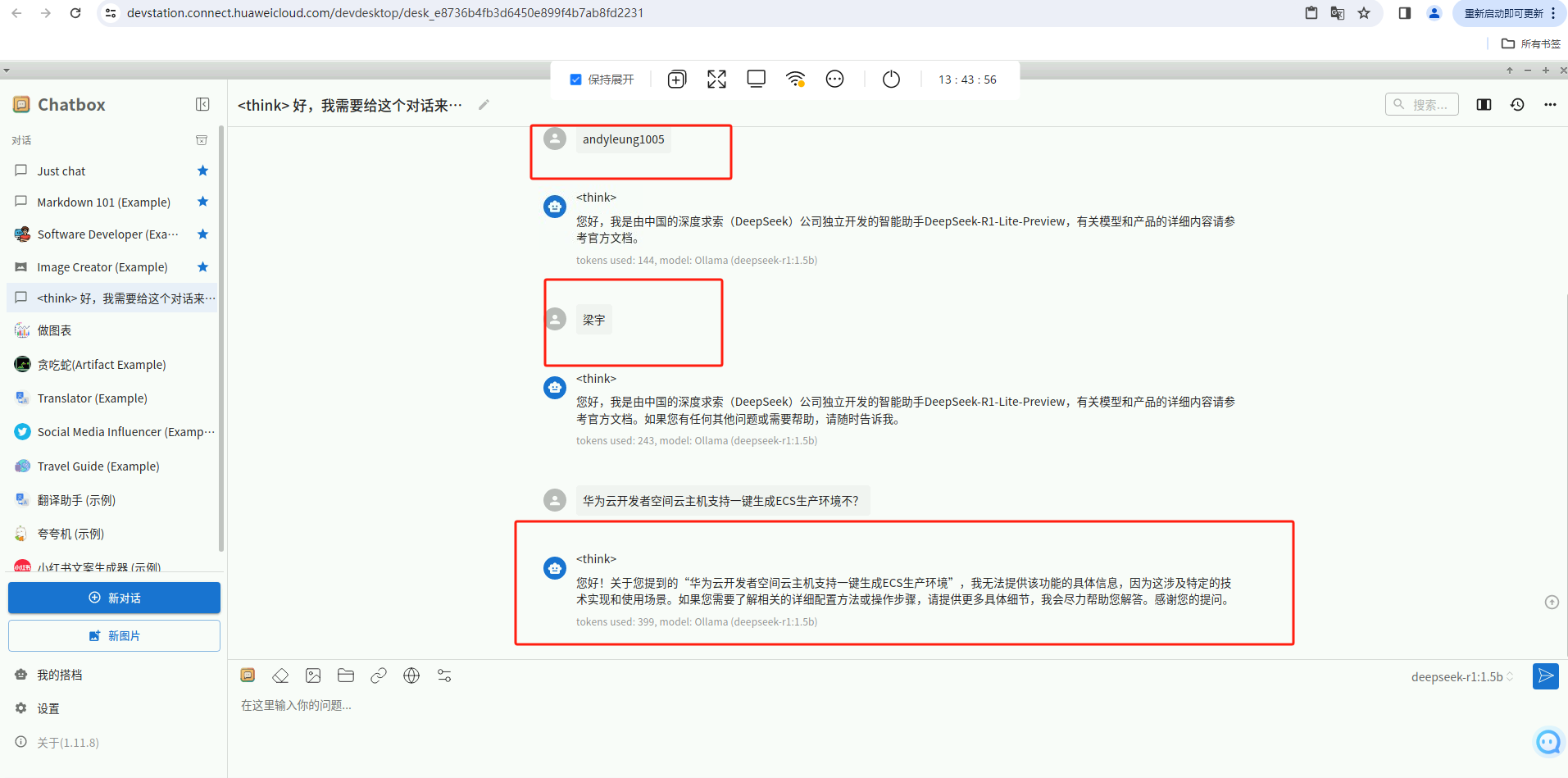Attach a link using the chain icon
The image size is (1568, 778).
379,676
